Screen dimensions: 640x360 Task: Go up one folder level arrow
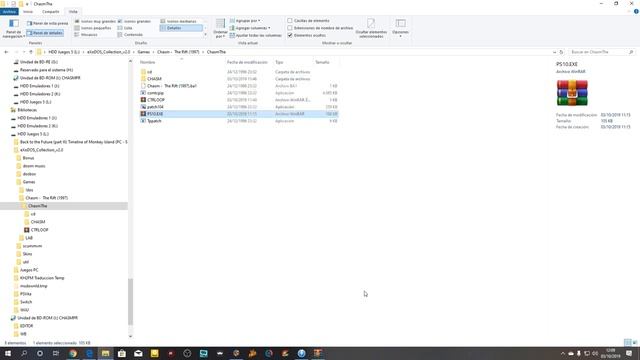click(31, 52)
